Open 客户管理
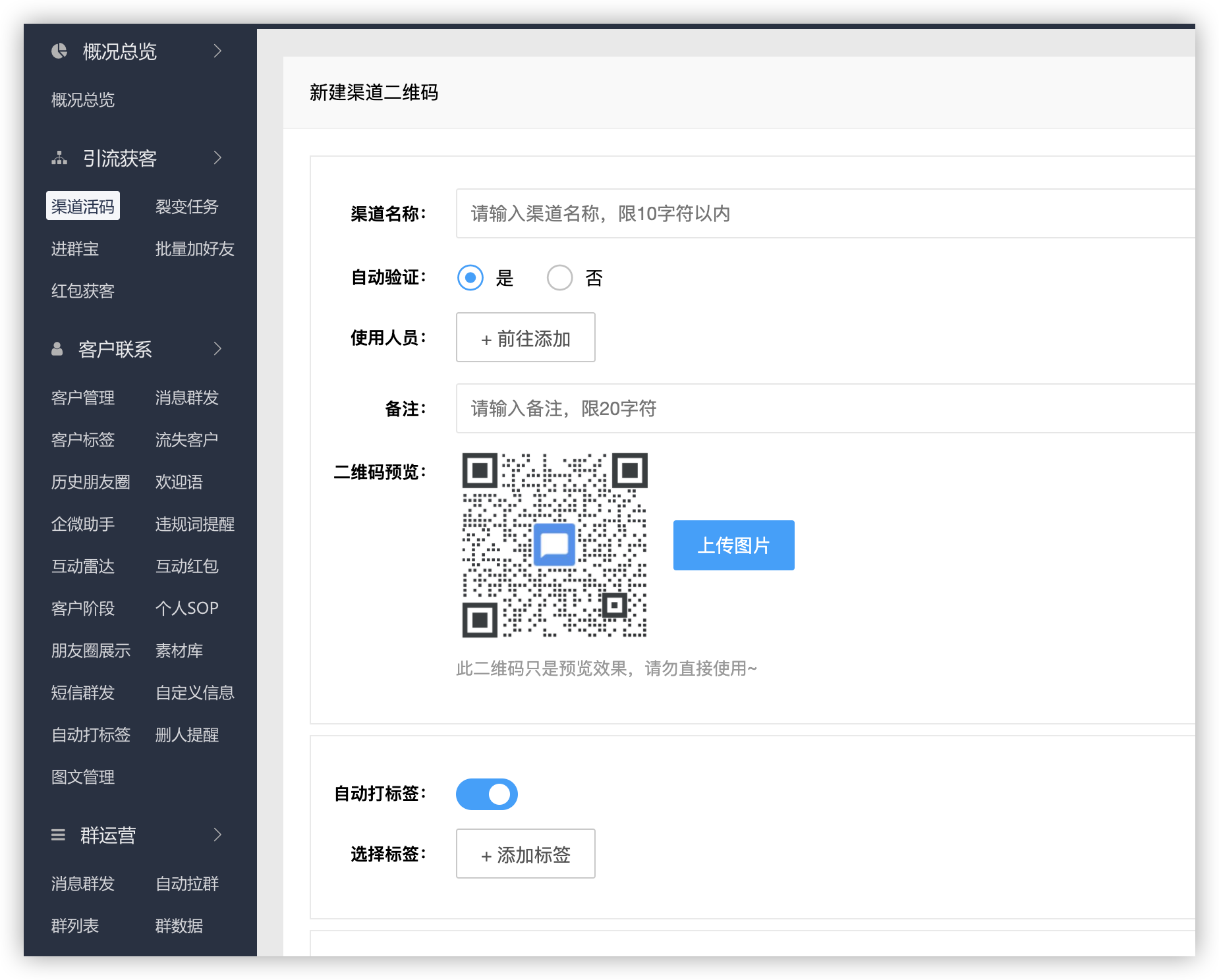1219x980 pixels. click(83, 398)
